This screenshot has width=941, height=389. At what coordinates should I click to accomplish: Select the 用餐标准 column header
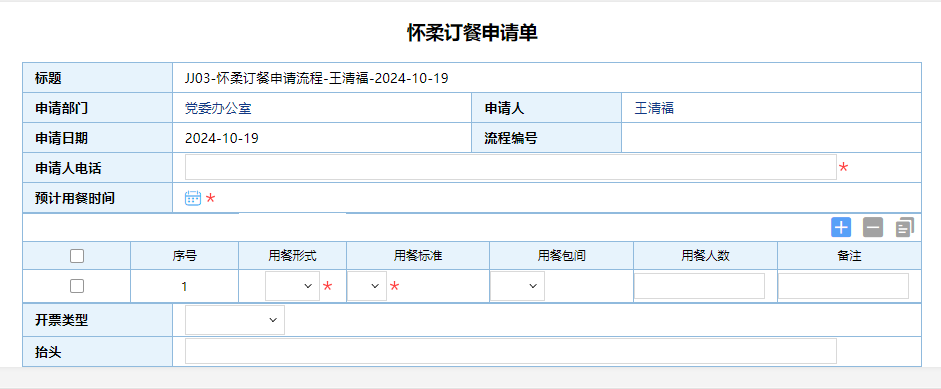click(418, 256)
